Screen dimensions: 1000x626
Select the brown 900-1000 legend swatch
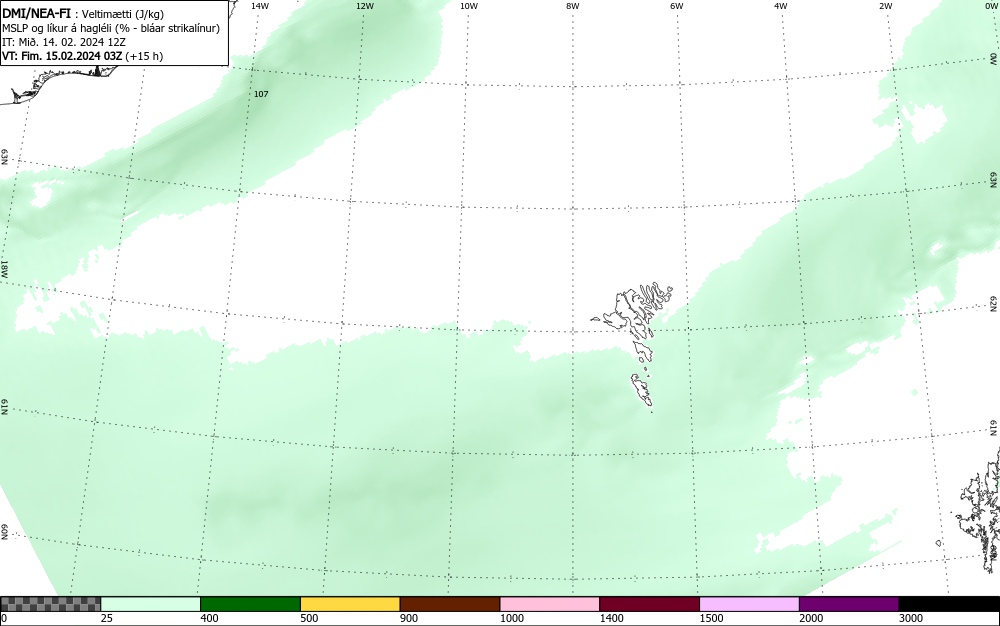click(x=450, y=604)
